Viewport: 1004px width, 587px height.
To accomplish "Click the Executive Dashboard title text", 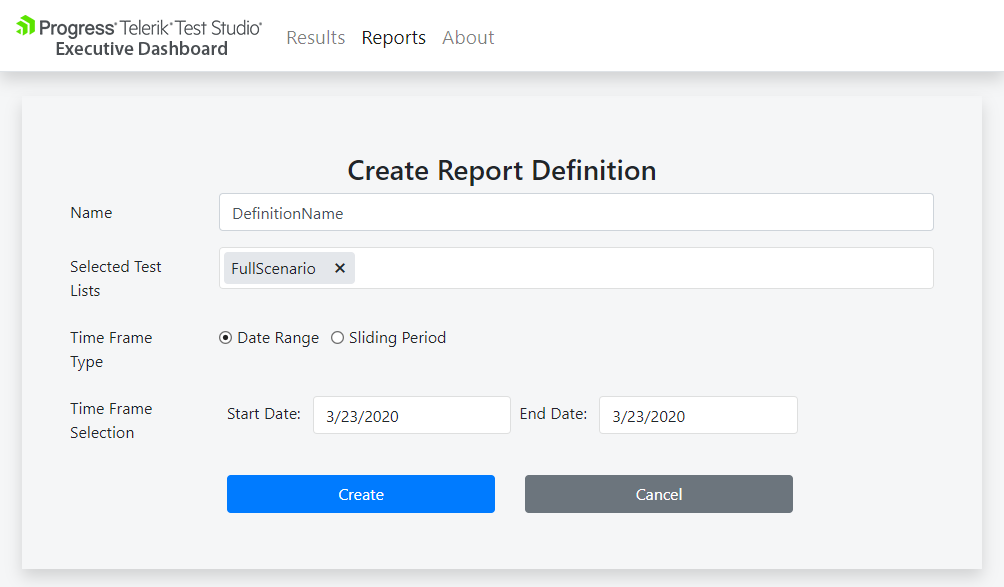I will (142, 49).
